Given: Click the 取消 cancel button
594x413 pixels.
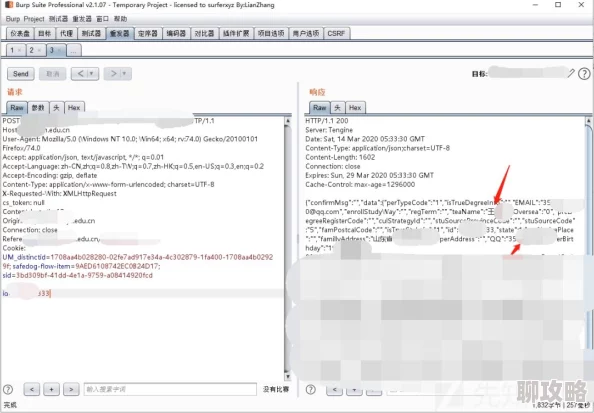Looking at the screenshot, I should coord(53,74).
